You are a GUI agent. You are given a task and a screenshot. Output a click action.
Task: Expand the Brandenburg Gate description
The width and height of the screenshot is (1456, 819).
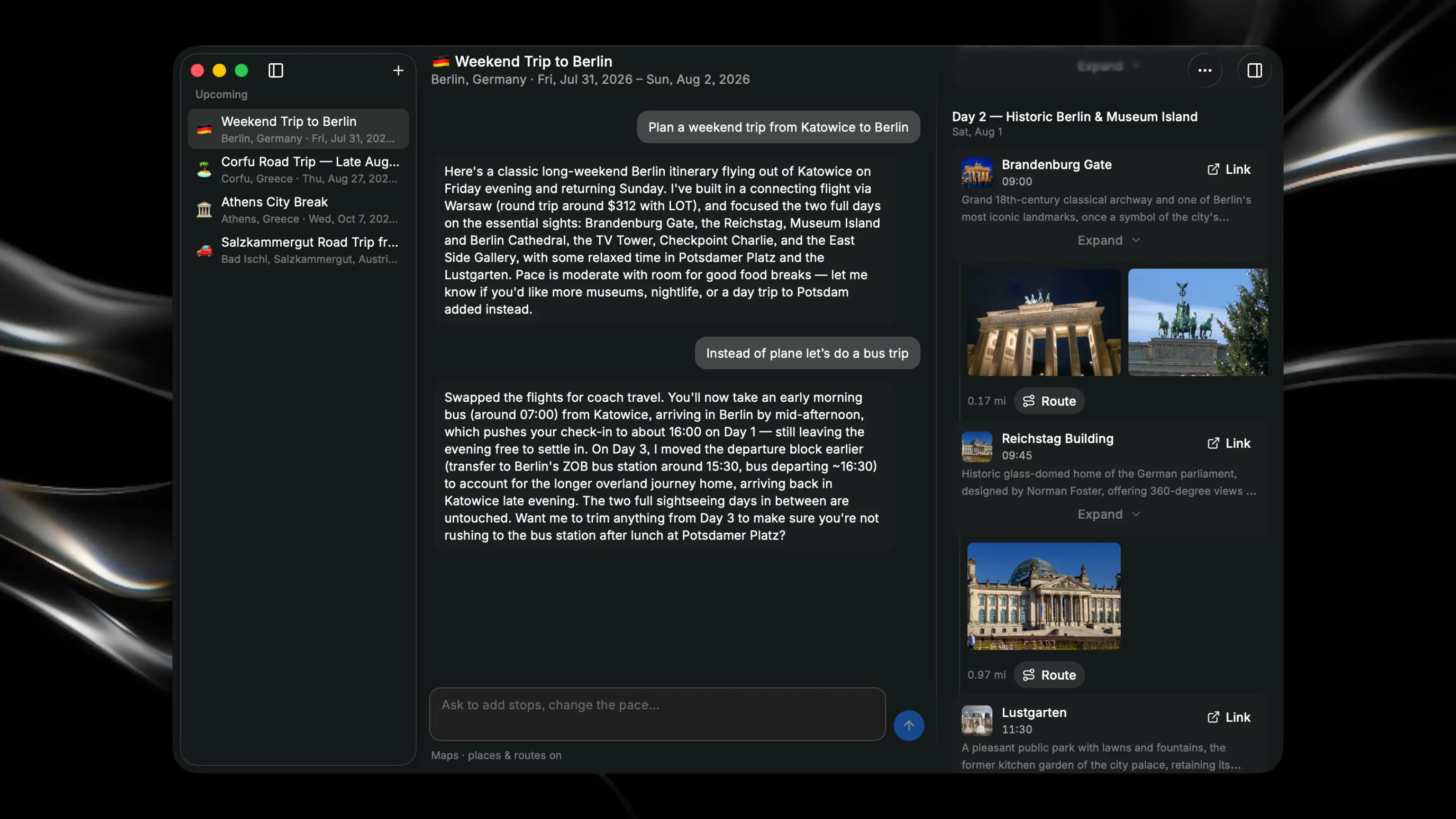[1108, 240]
